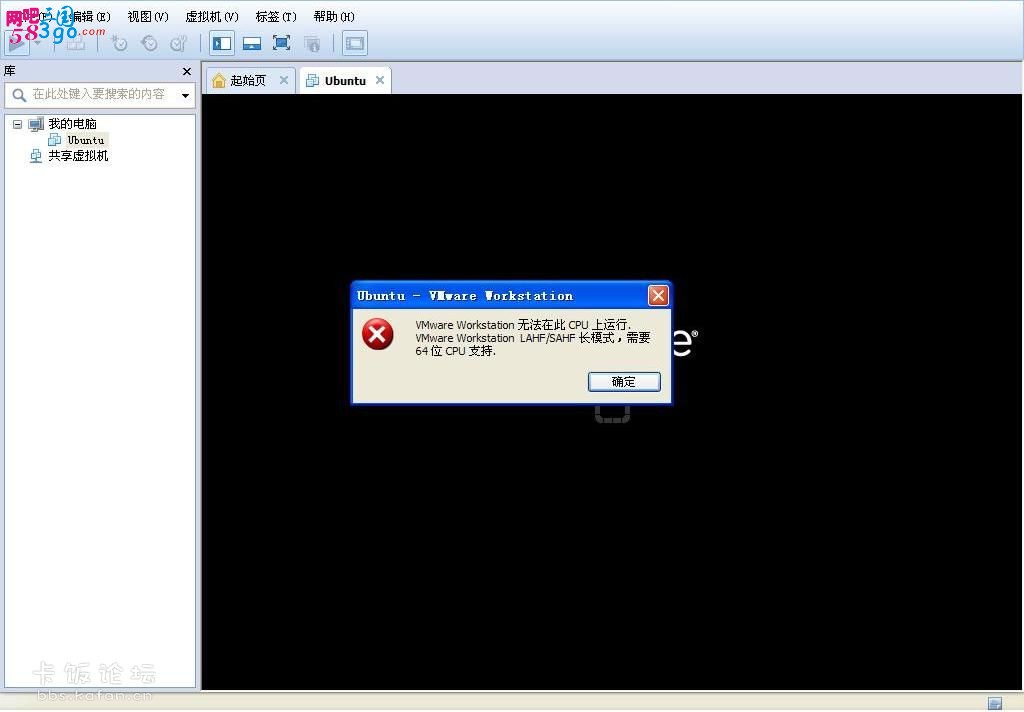
Task: Select 共享虚拟机 in the library tree
Action: point(78,155)
